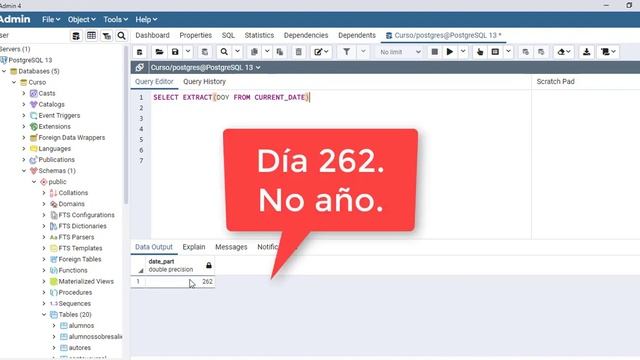Viewport: 640px width, 360px height.
Task: Switch to the Dashboard tab
Action: (x=152, y=35)
